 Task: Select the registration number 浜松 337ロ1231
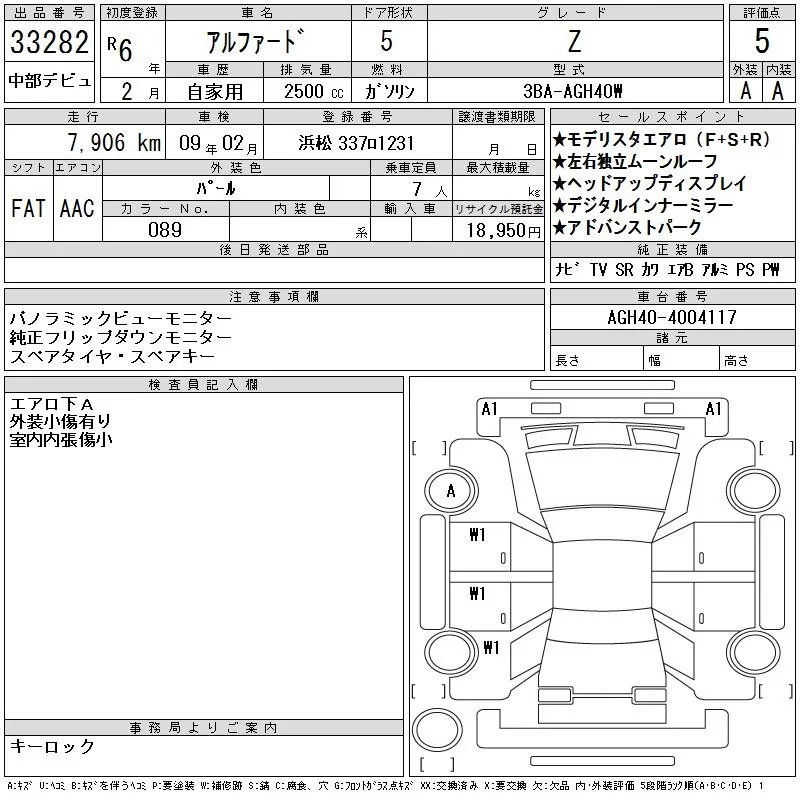click(x=356, y=143)
